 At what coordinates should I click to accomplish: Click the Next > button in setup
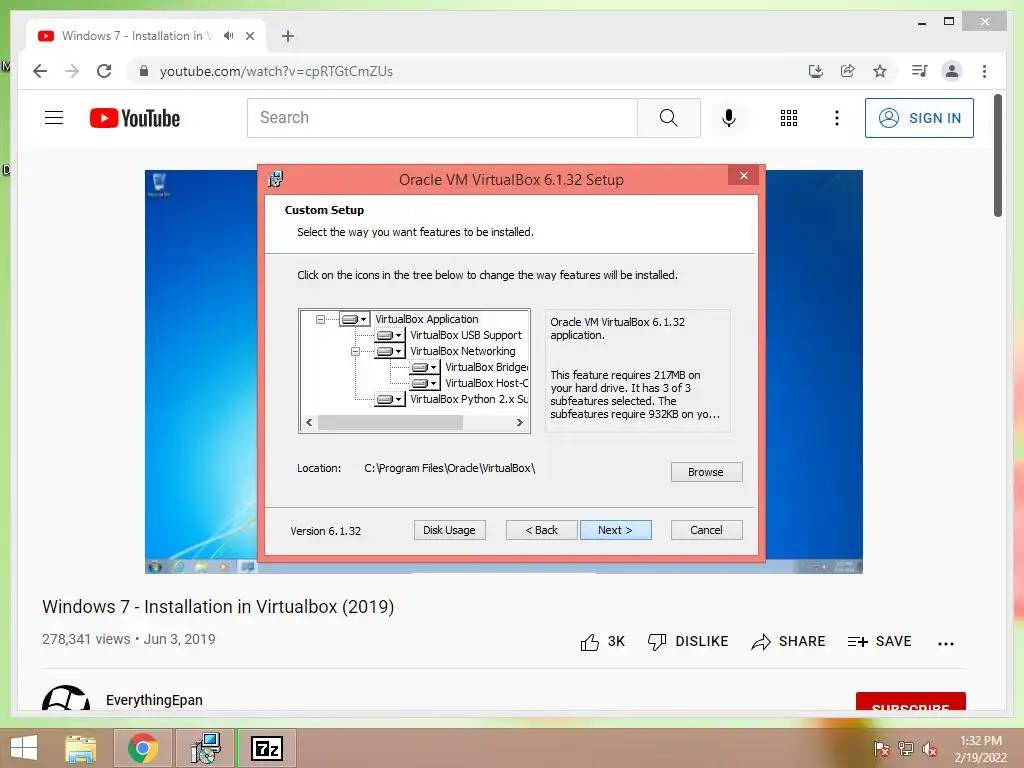coord(615,530)
